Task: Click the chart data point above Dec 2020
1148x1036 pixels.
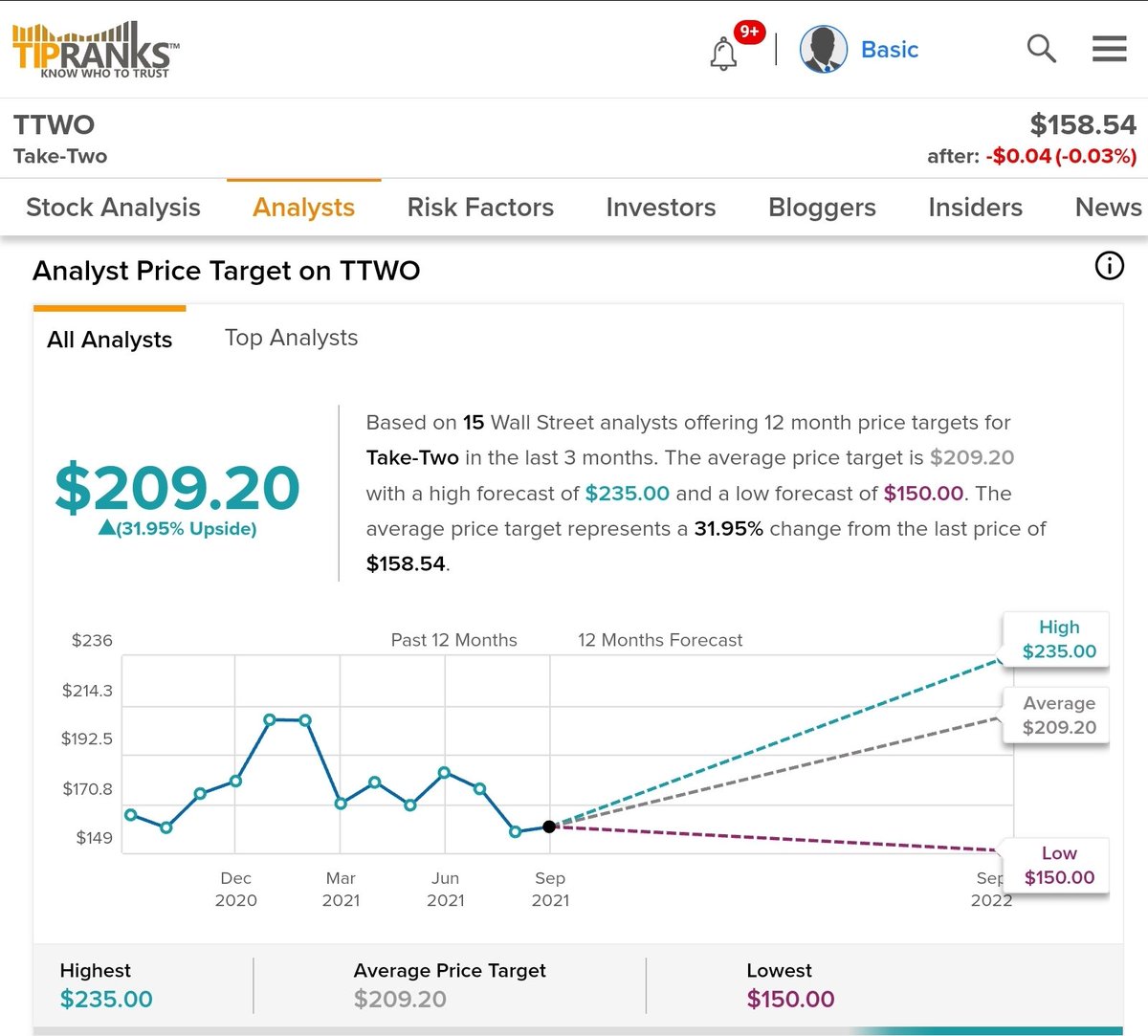Action: coord(235,781)
